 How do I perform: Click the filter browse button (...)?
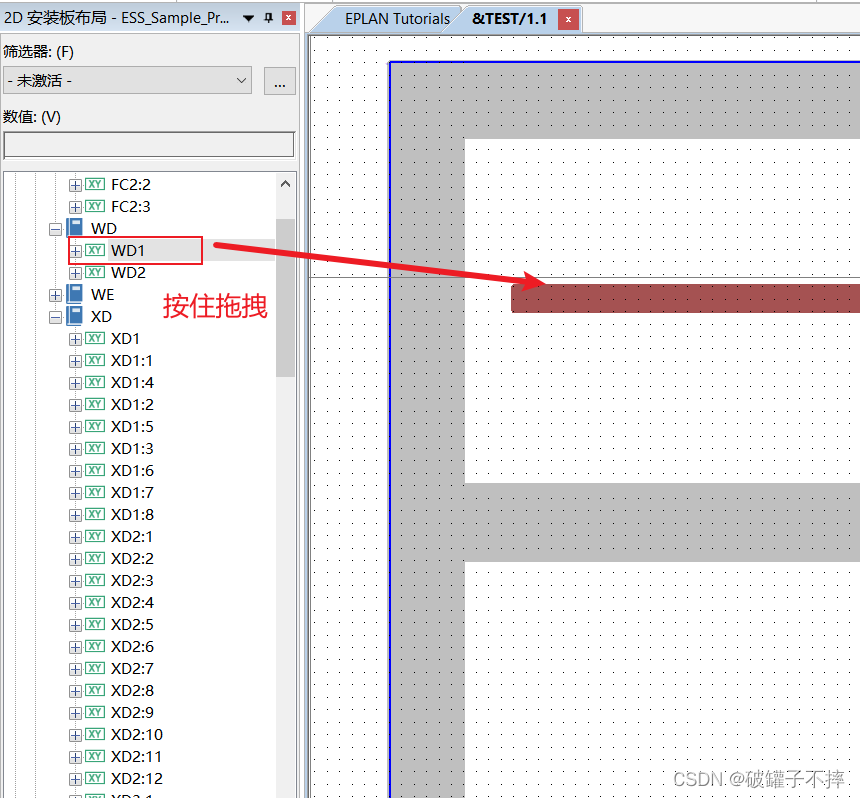279,81
